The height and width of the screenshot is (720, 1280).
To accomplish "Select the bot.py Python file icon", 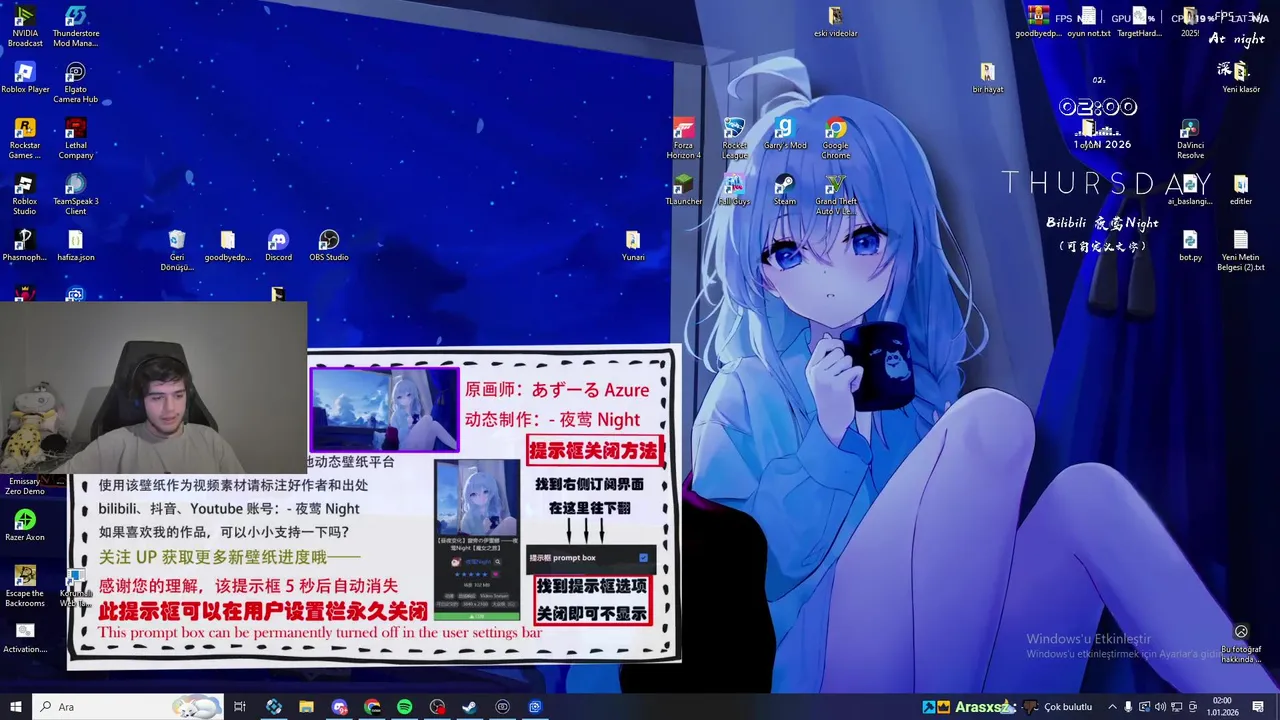I will click(1190, 246).
